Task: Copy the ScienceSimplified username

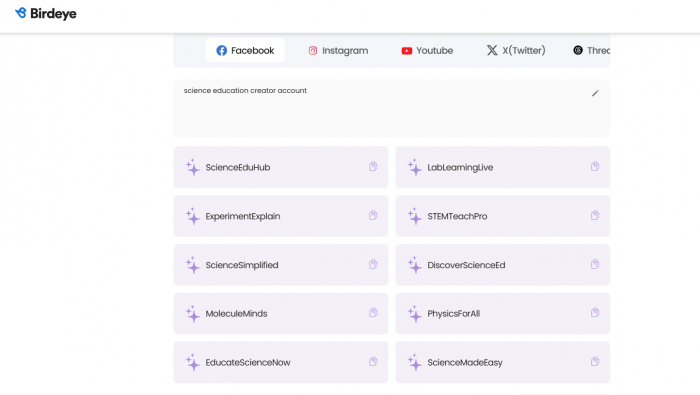Action: [373, 264]
